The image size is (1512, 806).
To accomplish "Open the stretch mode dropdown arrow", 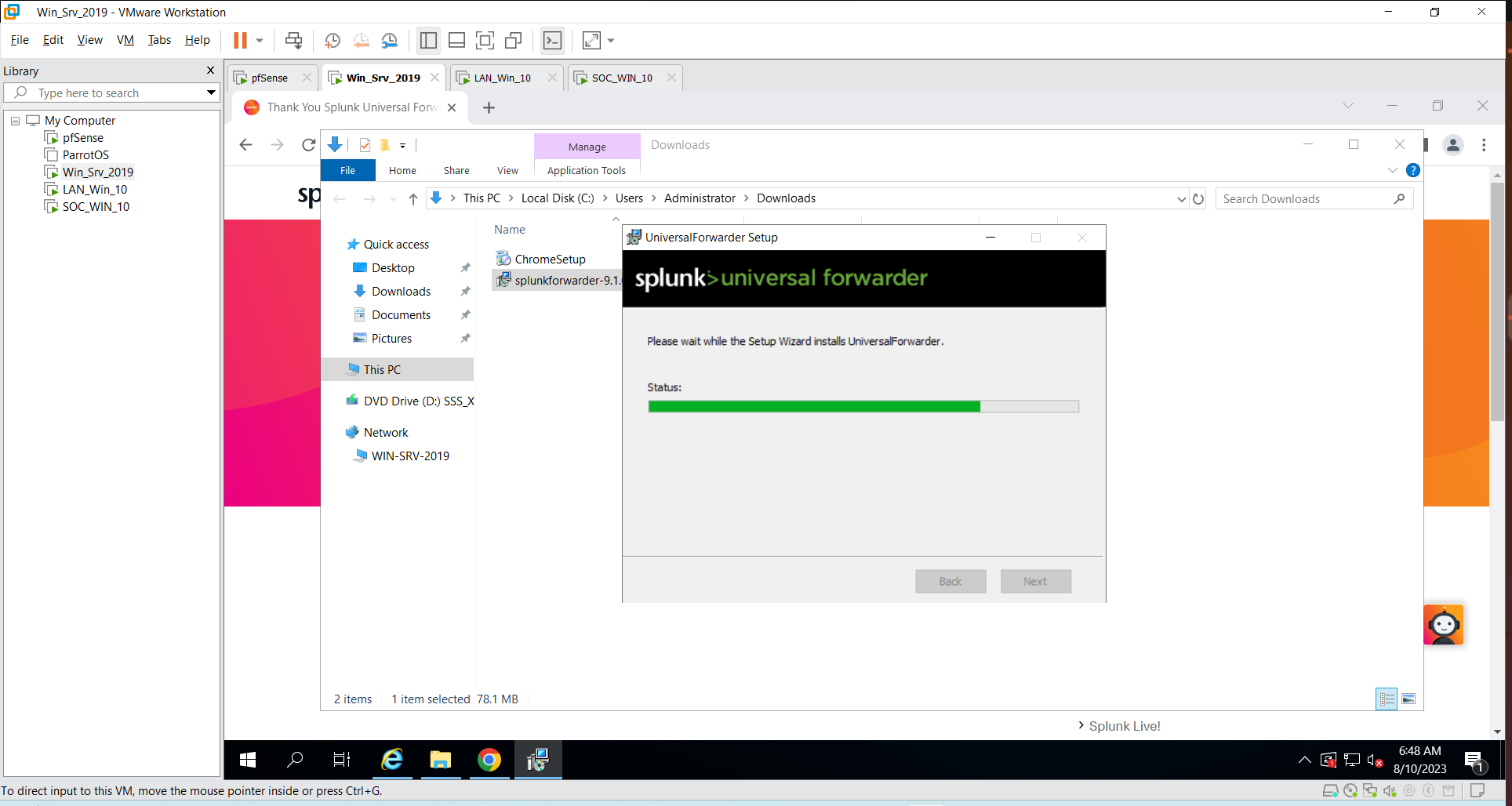I will click(x=611, y=40).
